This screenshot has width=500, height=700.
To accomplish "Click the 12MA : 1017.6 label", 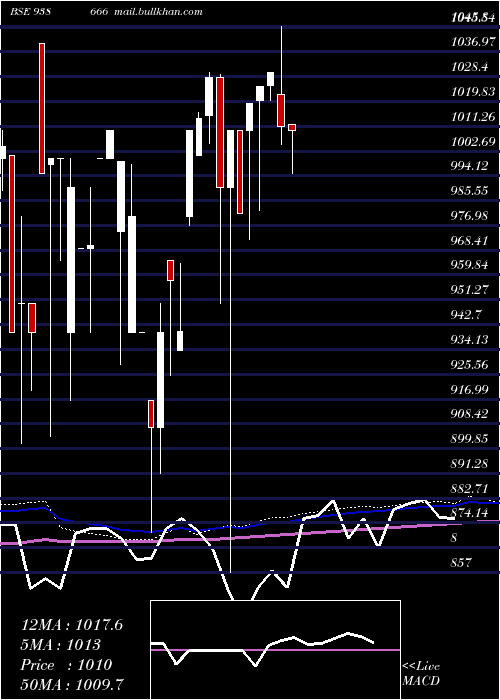I will pos(72,625).
